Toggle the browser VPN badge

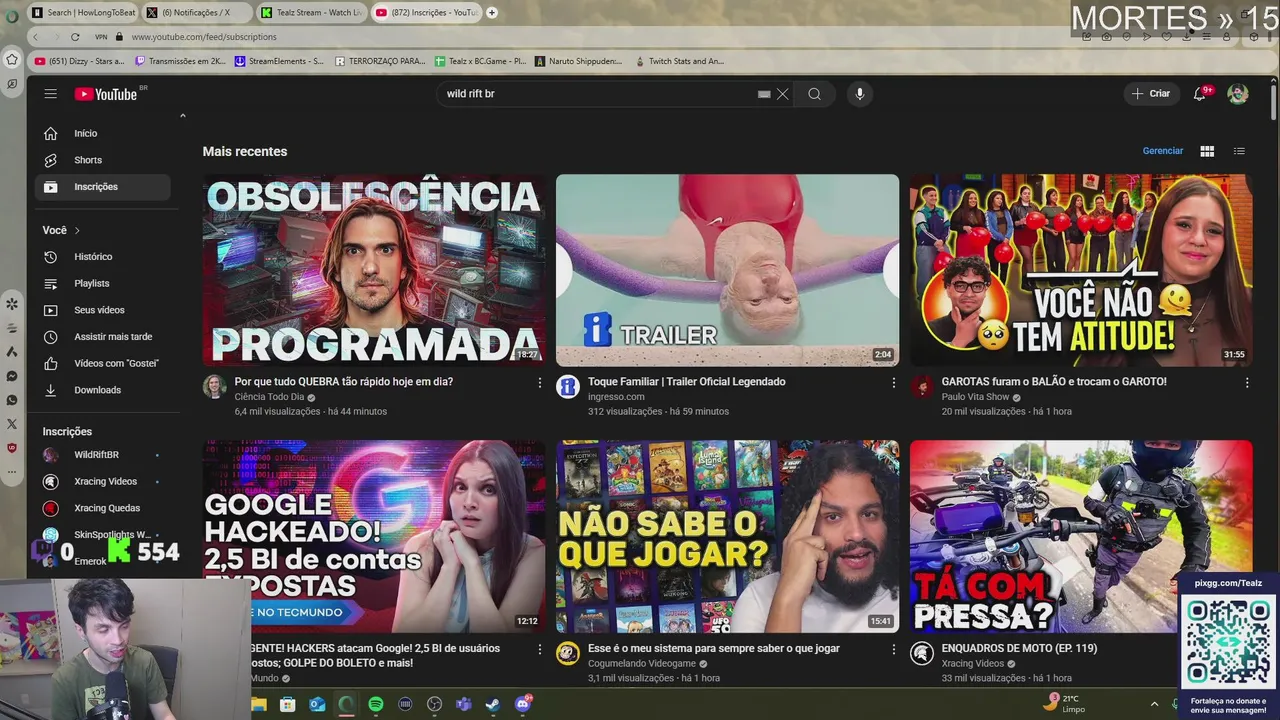(101, 37)
